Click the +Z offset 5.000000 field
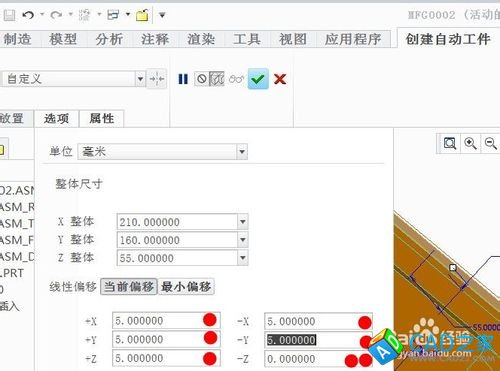The height and width of the screenshot is (371, 500). point(166,358)
